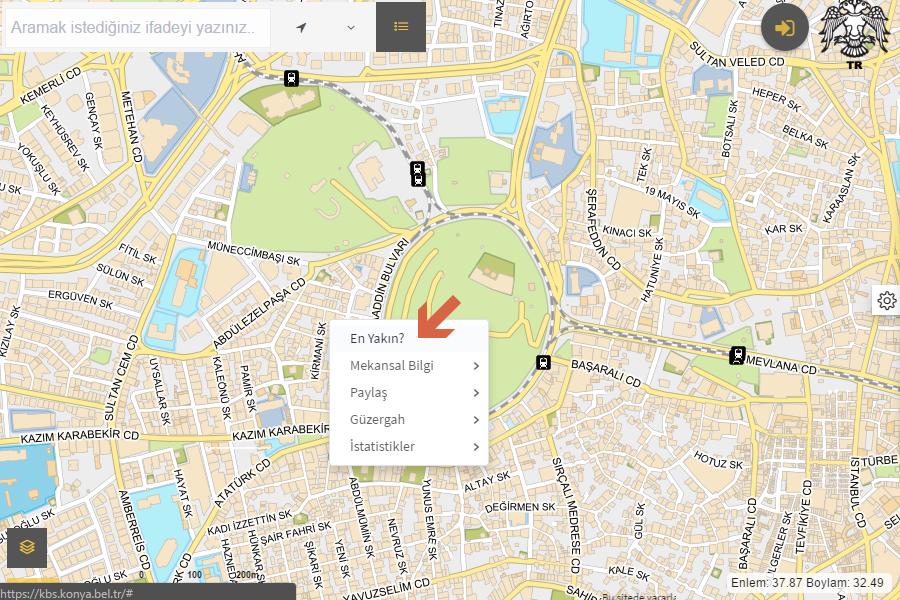The image size is (900, 600).
Task: Select Paylaş in the context menu
Action: pos(369,393)
